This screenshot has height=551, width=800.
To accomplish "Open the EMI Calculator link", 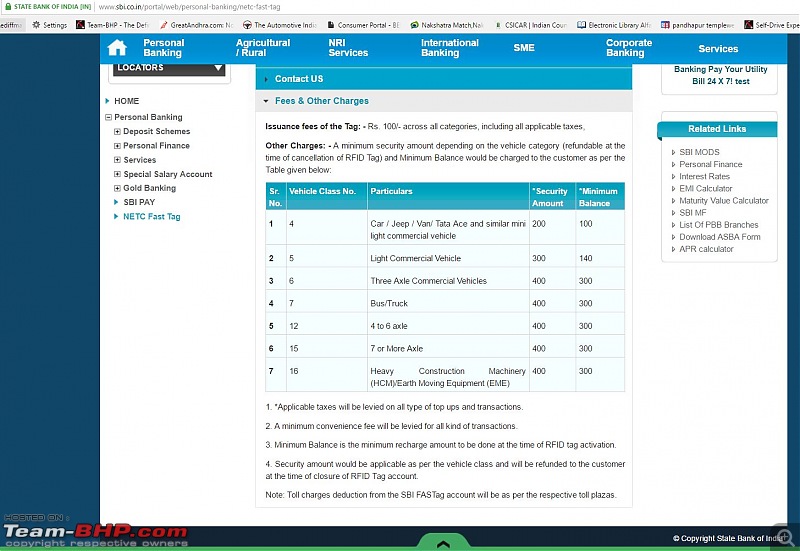I will tap(705, 188).
